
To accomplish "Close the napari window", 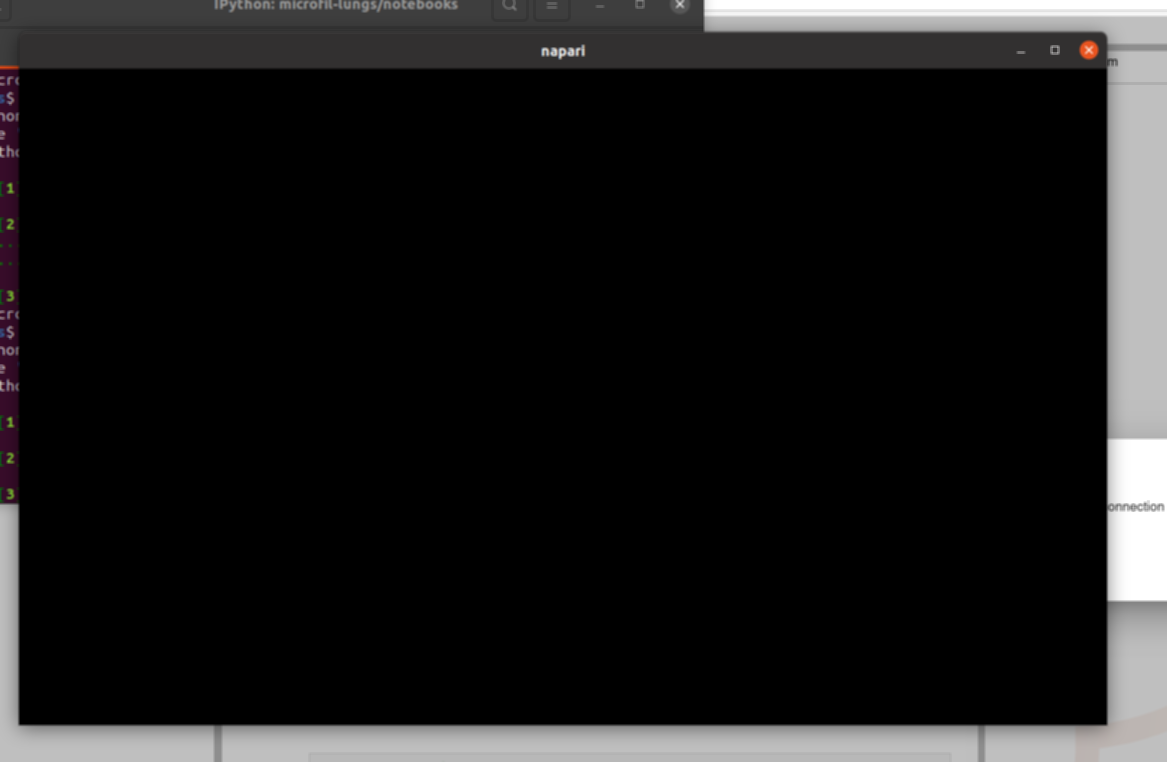I will [x=1088, y=51].
